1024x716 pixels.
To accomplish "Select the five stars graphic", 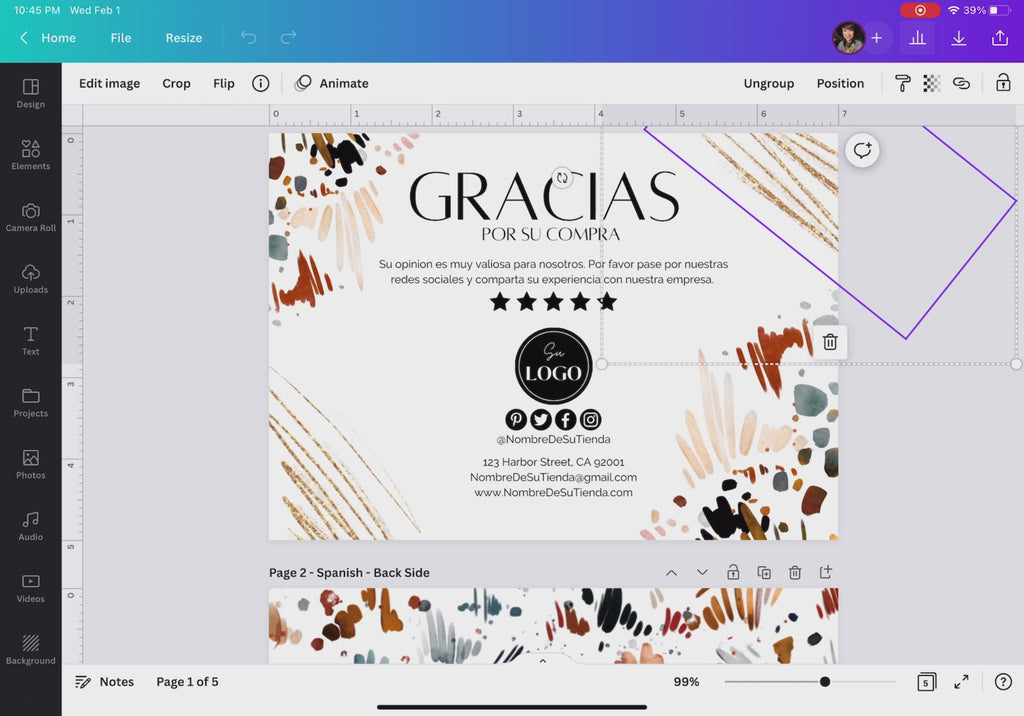I will pyautogui.click(x=553, y=301).
